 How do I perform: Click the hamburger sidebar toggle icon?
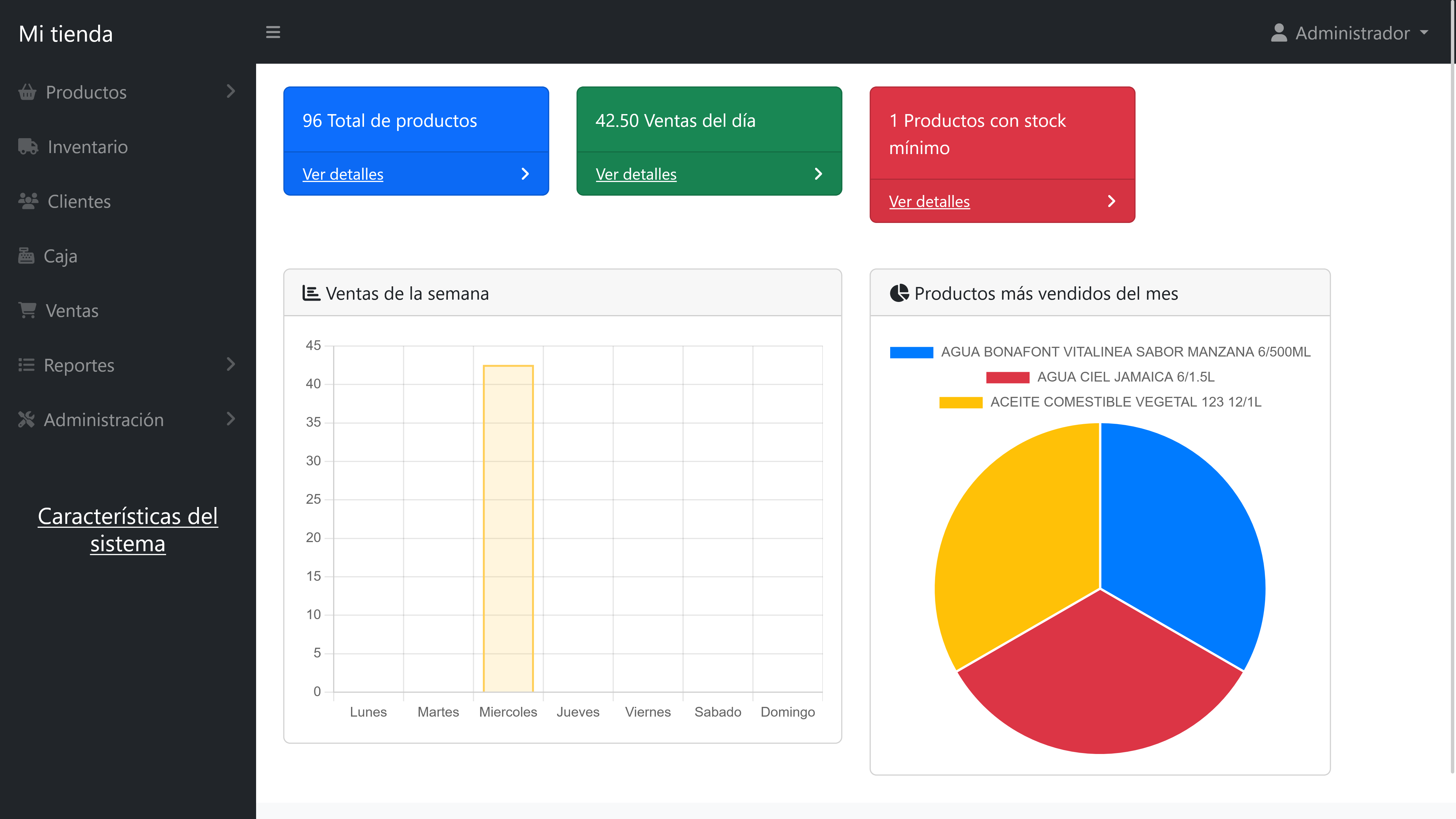pyautogui.click(x=273, y=32)
